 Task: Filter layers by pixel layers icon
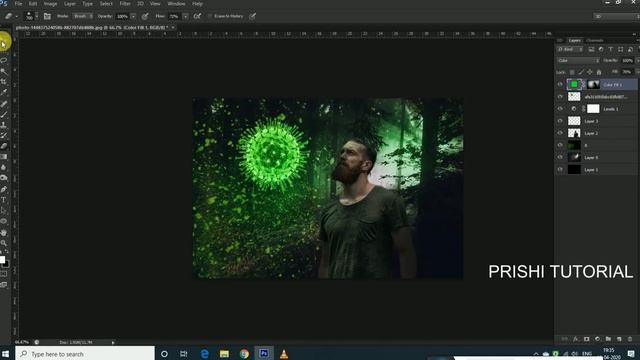click(x=591, y=49)
